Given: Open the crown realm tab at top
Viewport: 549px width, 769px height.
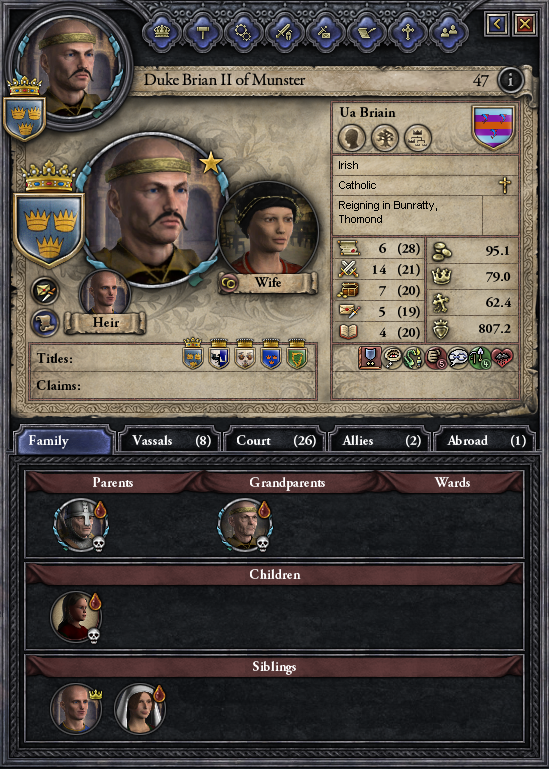Looking at the screenshot, I should (x=162, y=32).
